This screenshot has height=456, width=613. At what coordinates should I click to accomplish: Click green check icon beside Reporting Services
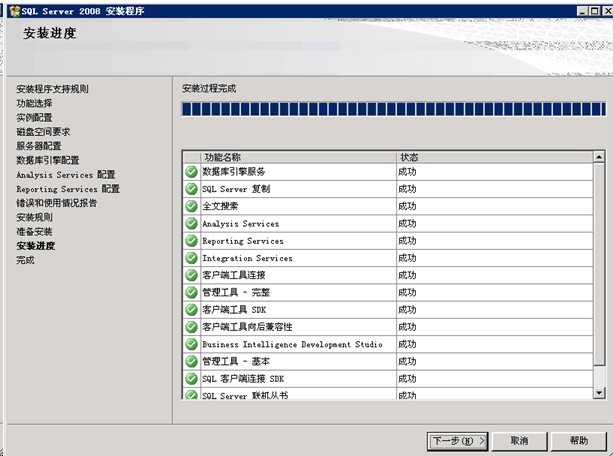pos(191,241)
